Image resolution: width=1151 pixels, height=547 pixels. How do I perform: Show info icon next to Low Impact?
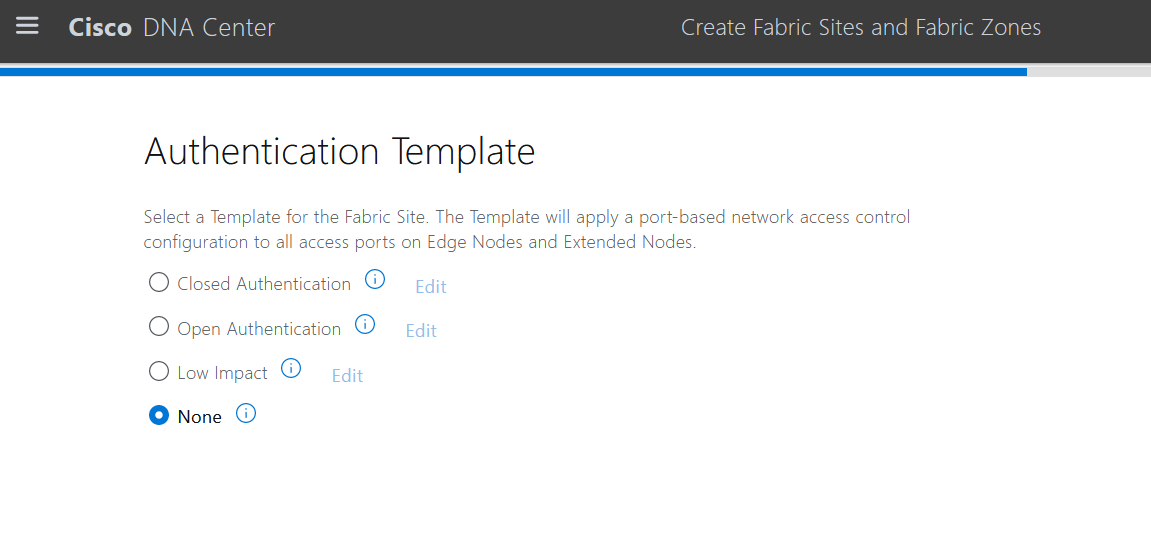pyautogui.click(x=291, y=369)
